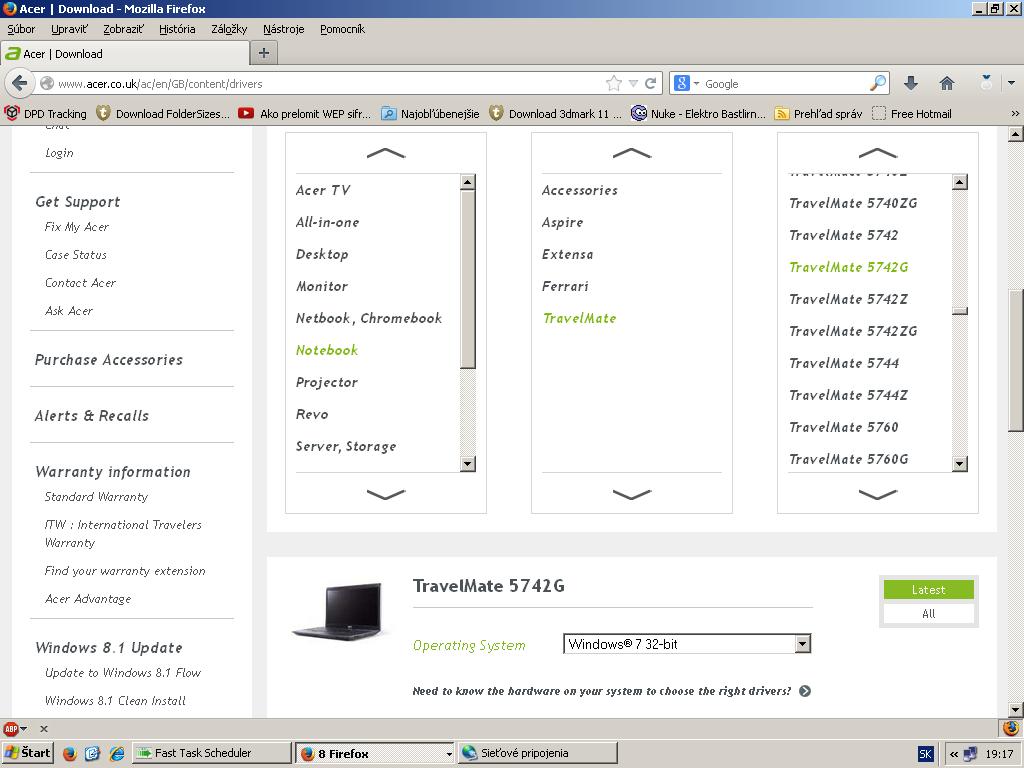Click up chevron above product category list
The image size is (1024, 768).
(x=386, y=153)
